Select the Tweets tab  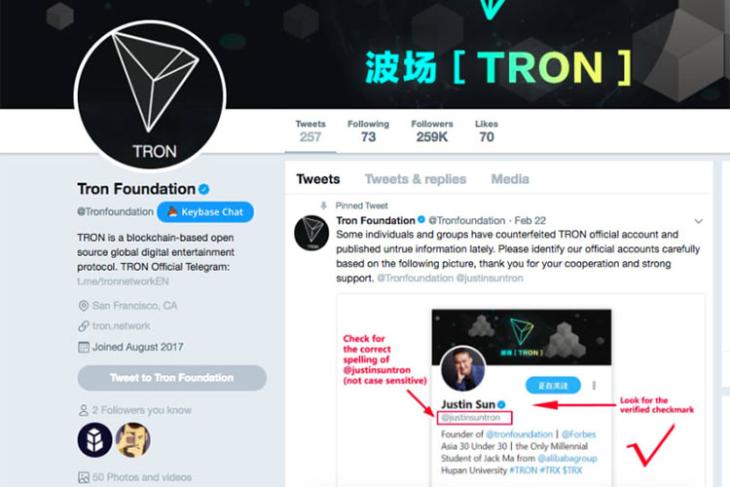pyautogui.click(x=318, y=179)
